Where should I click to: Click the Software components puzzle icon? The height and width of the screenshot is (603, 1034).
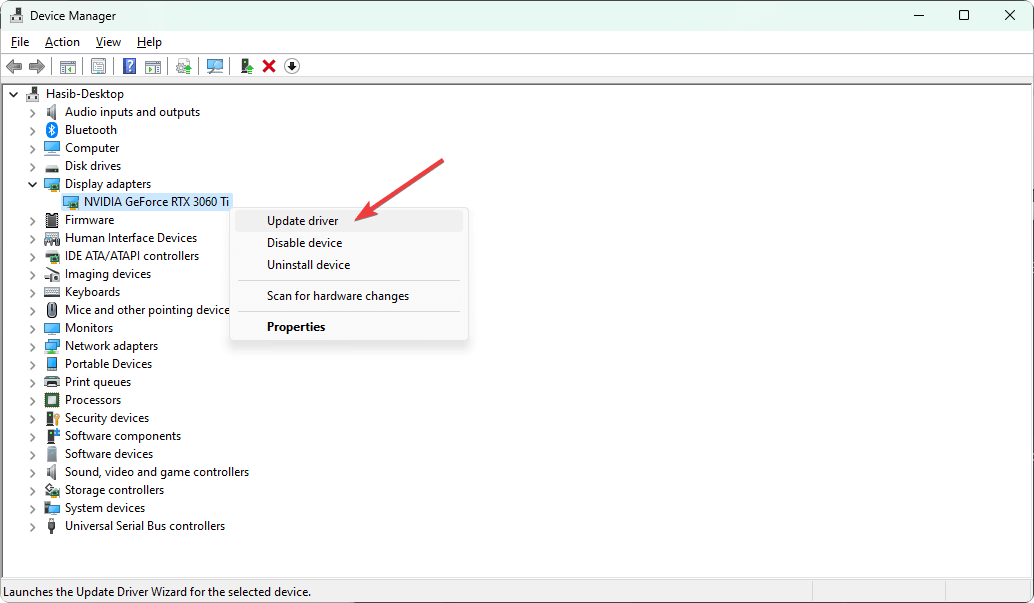point(53,436)
